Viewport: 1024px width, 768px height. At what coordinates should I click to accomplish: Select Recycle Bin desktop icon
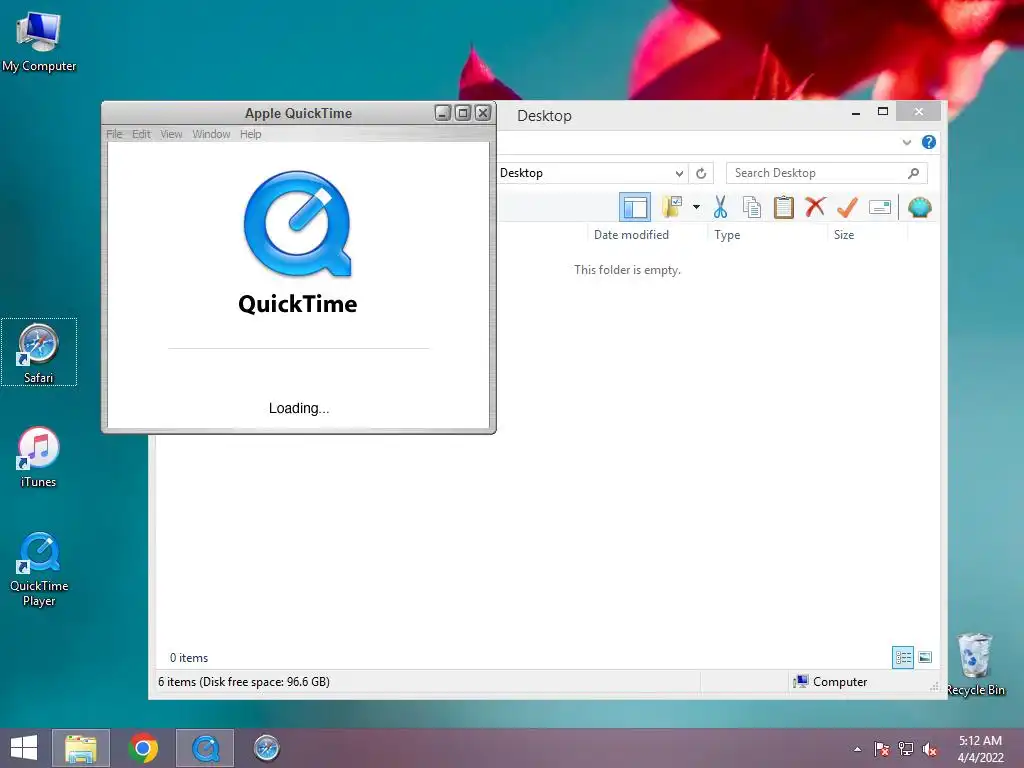tap(975, 664)
